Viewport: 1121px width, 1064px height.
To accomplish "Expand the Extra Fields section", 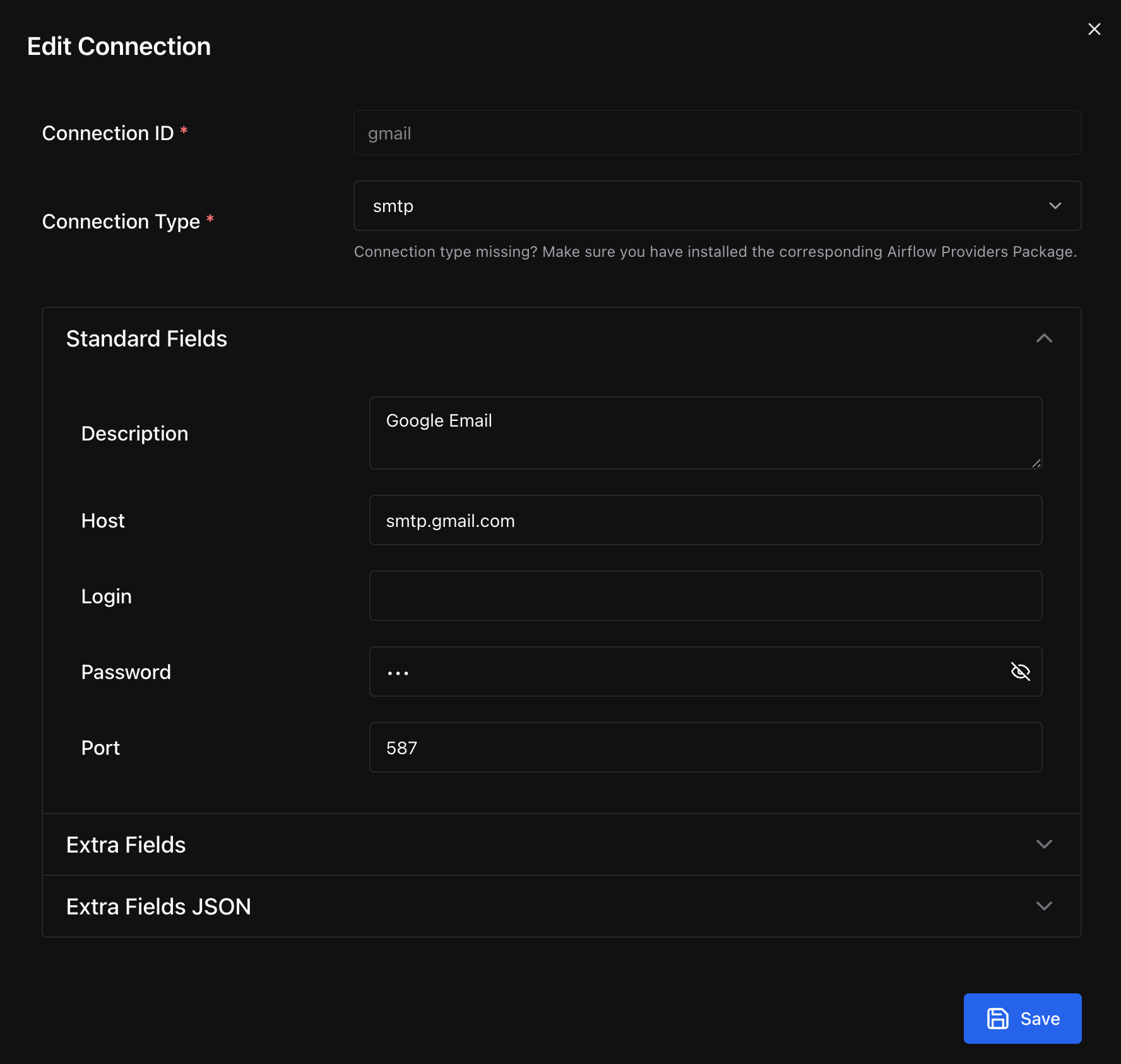I will pyautogui.click(x=562, y=844).
